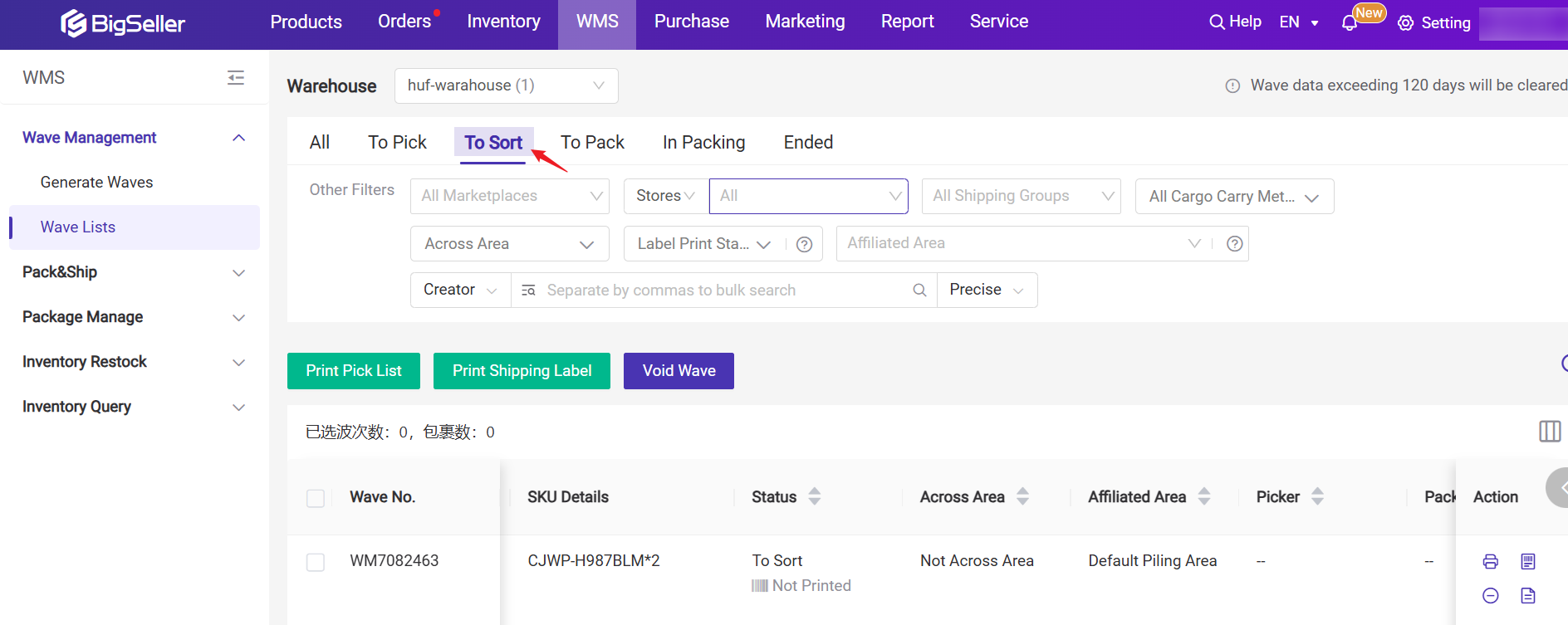
Task: Sort table by Status column arrows
Action: 814,496
